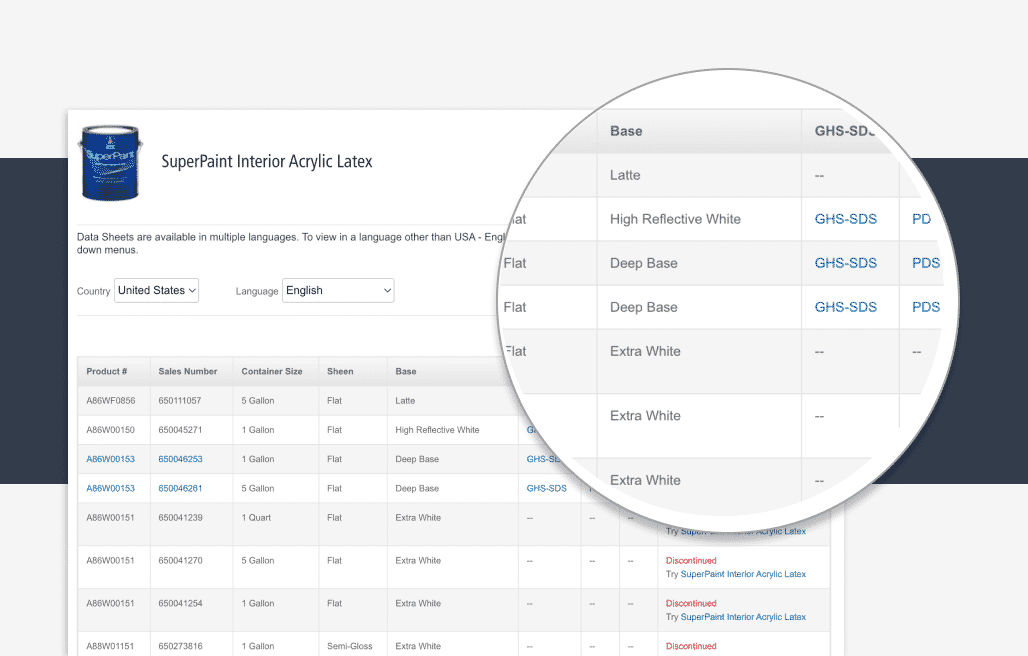Open product link A86W00153 in the 650046253 row
Viewport: 1028px width, 656px height.
pos(111,459)
